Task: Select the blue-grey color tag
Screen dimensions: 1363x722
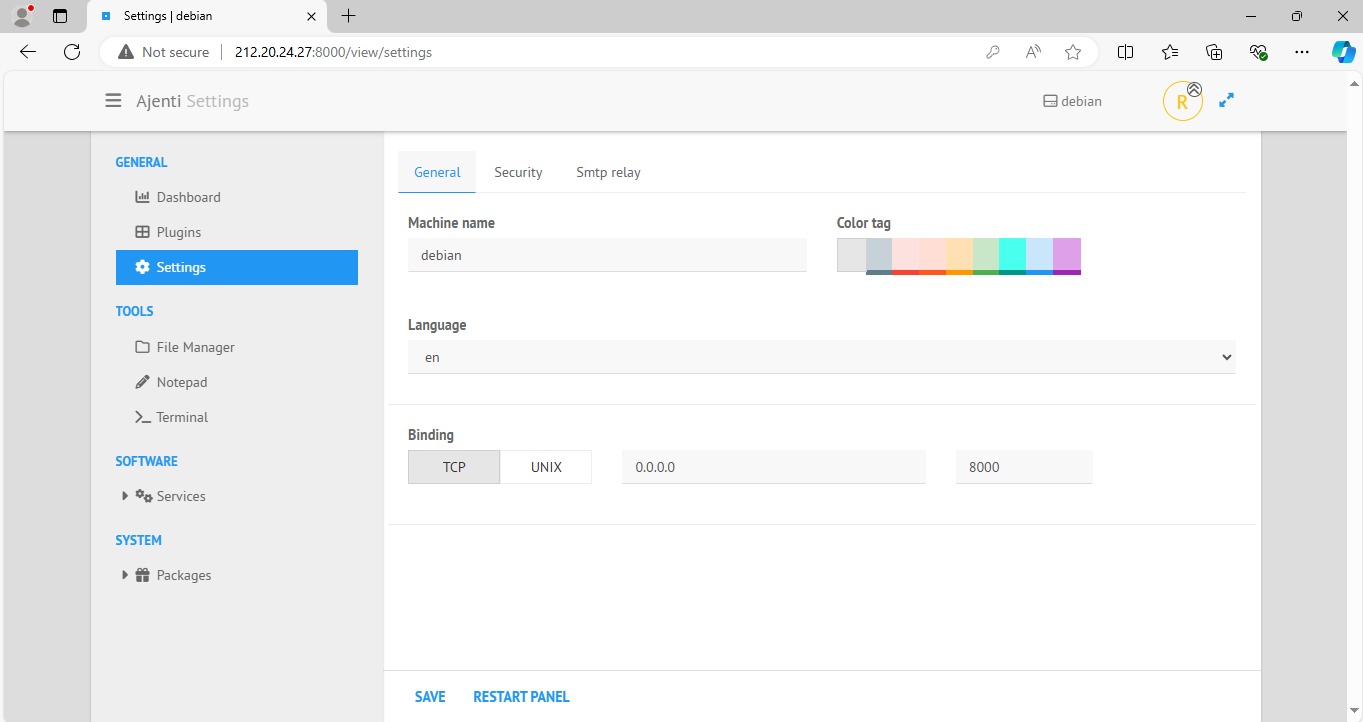Action: 879,256
